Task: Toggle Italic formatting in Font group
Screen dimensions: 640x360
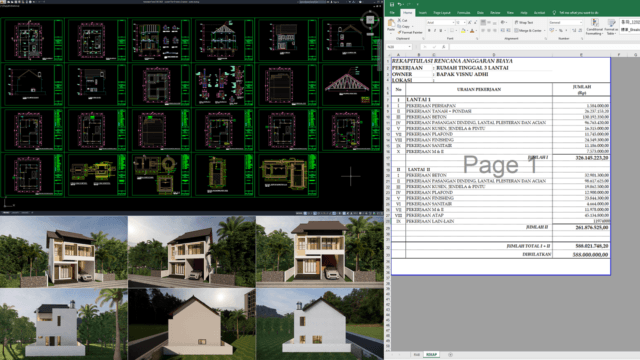Action: pyautogui.click(x=435, y=31)
